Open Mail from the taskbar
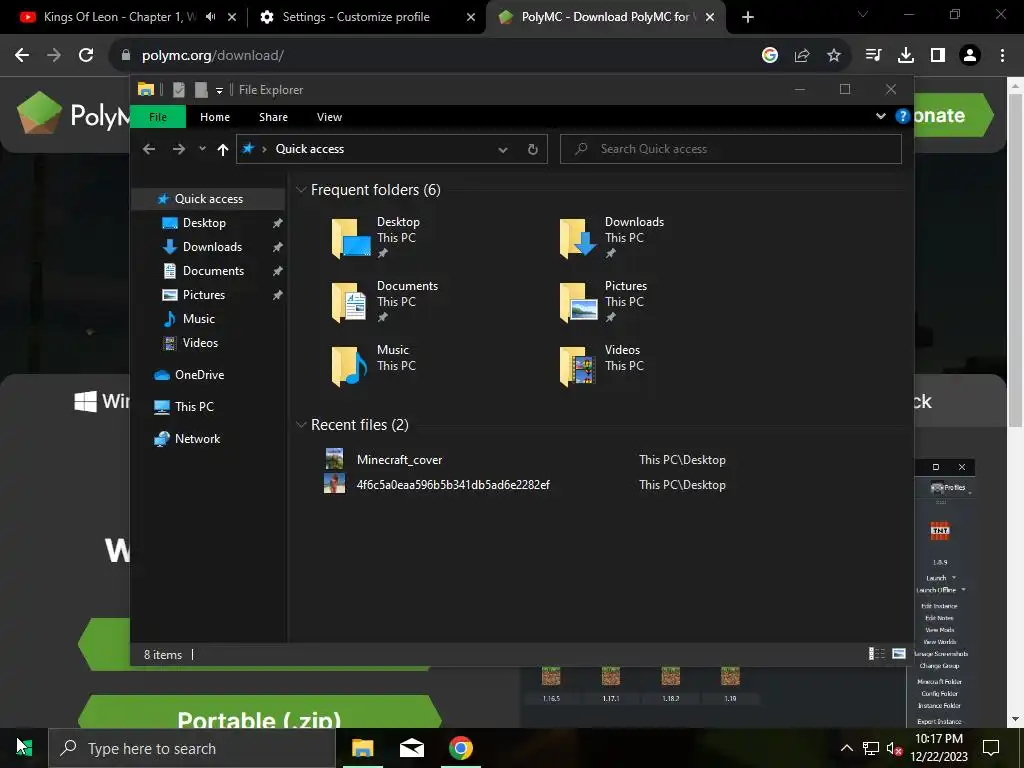Viewport: 1024px width, 768px height. click(411, 748)
